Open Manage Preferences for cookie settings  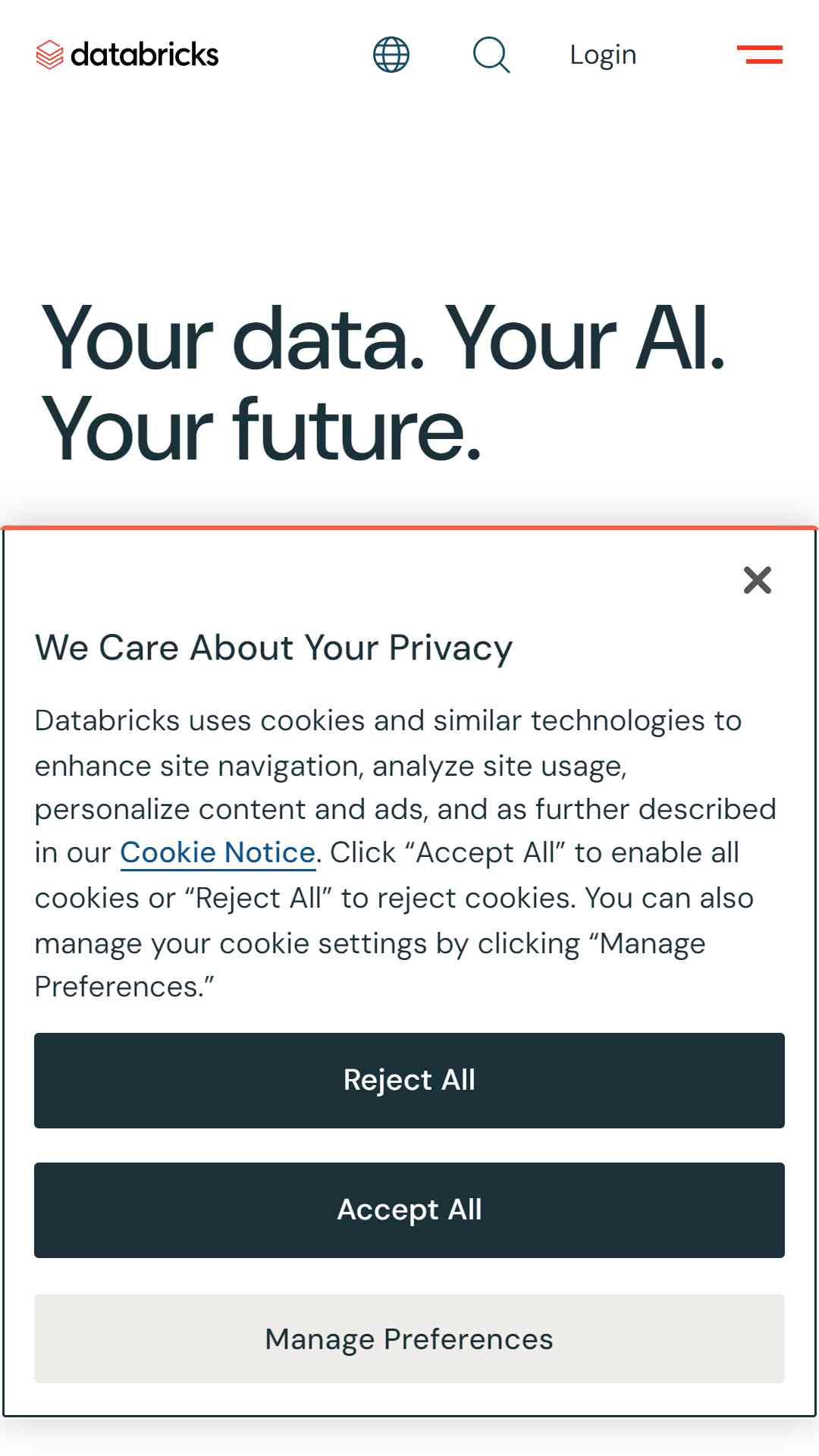click(409, 1338)
